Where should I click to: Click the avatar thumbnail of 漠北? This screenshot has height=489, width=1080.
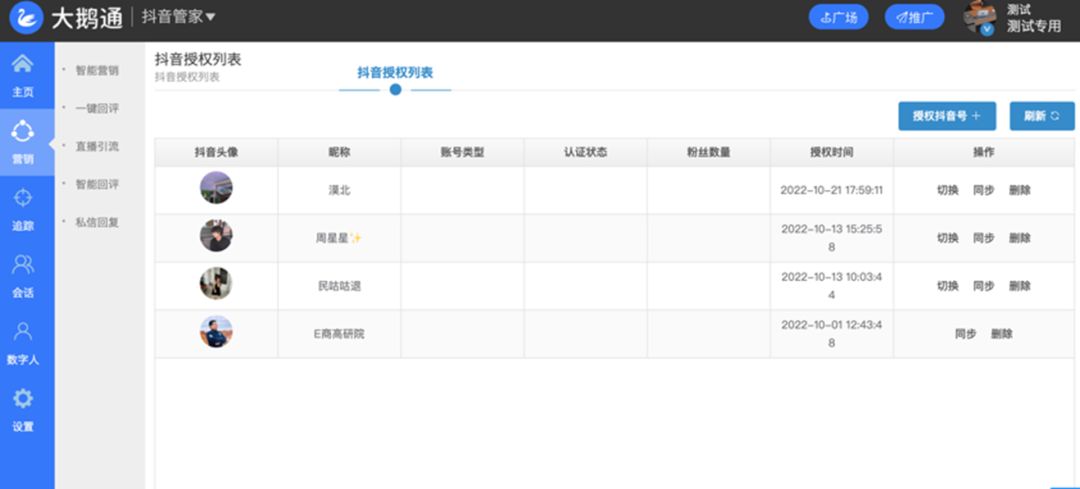(216, 188)
